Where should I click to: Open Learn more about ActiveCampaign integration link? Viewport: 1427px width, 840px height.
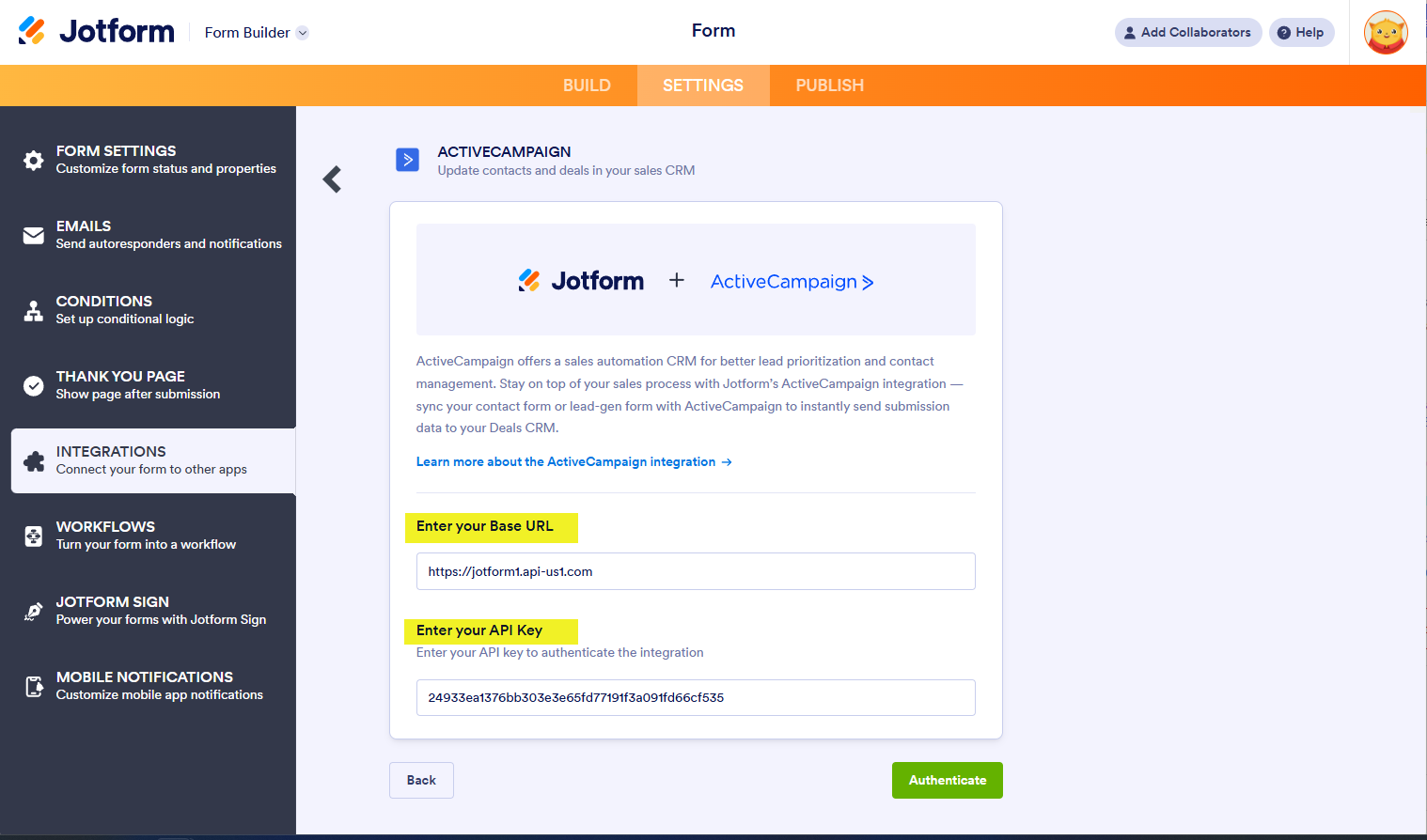coord(573,462)
